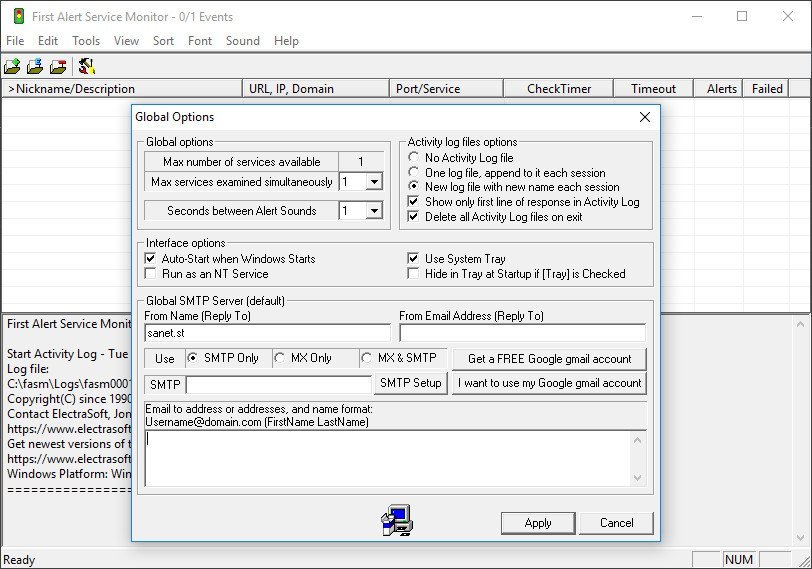Click the Edit service toolbar icon
This screenshot has width=812, height=569.
[35, 67]
